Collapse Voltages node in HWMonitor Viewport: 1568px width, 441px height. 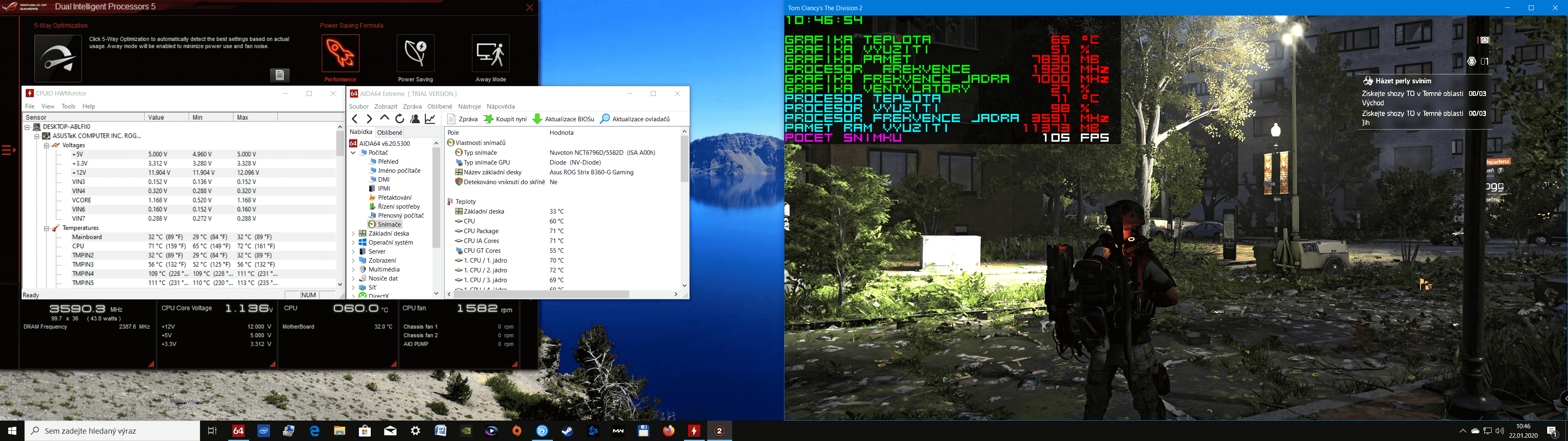[x=46, y=146]
